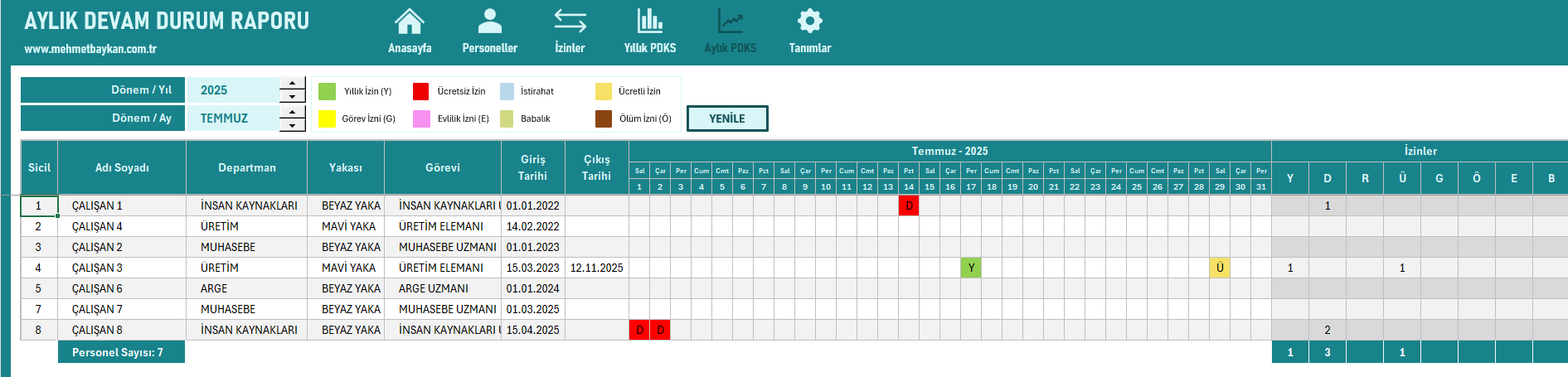Screen dimensions: 1568x377
Task: Increase the Dönem / Yıl spinner
Action: click(x=293, y=84)
